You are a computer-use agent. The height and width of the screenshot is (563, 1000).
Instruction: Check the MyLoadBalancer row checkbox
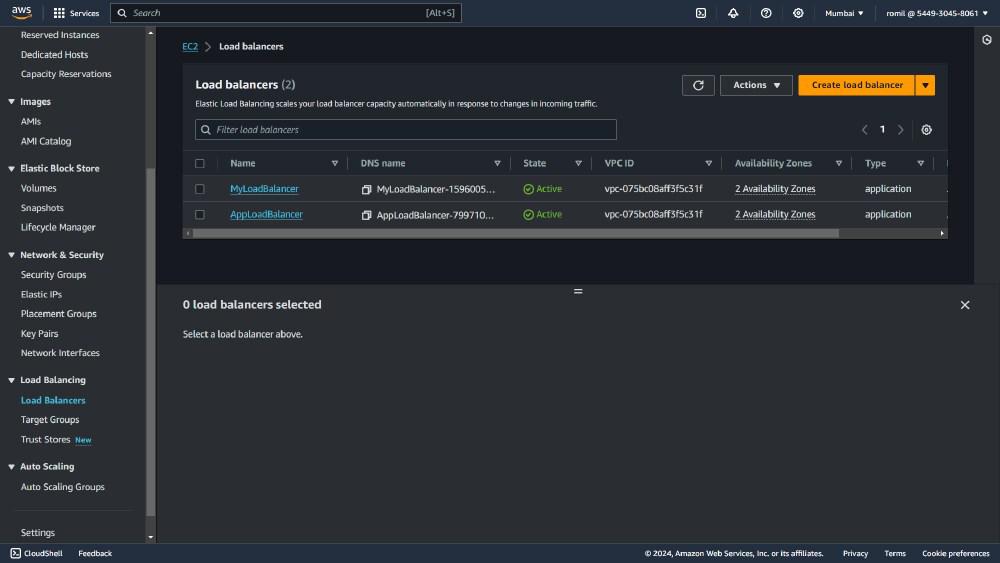point(200,189)
